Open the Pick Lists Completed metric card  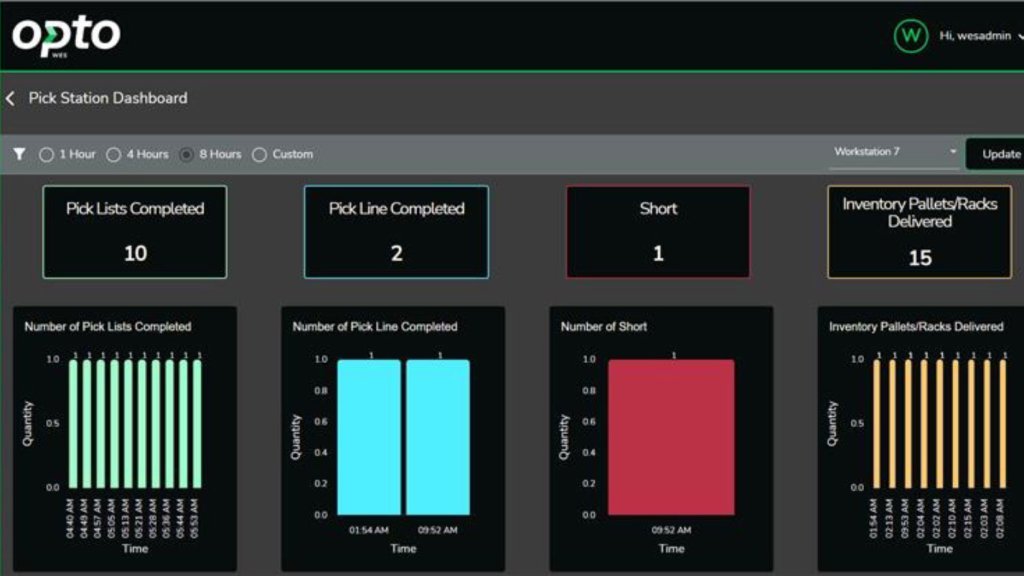pos(134,230)
